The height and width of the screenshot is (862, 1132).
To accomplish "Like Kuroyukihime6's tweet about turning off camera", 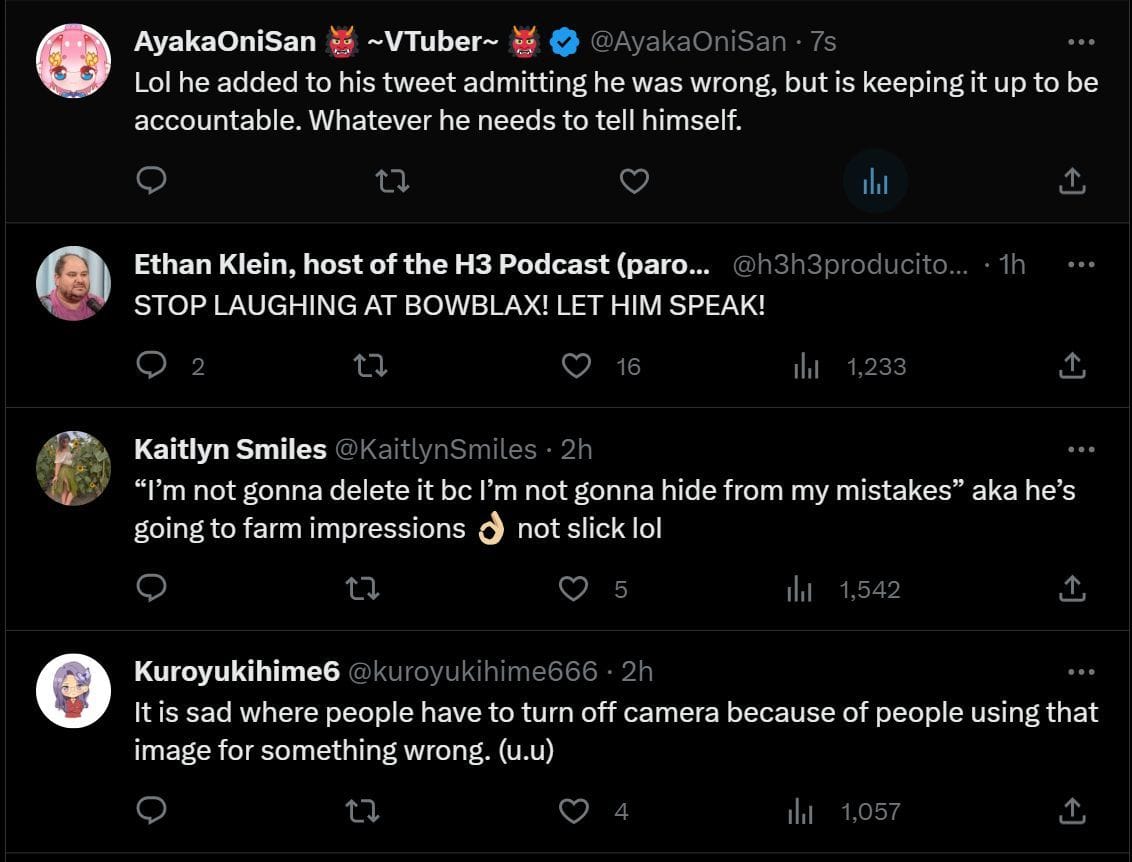I will click(x=575, y=811).
